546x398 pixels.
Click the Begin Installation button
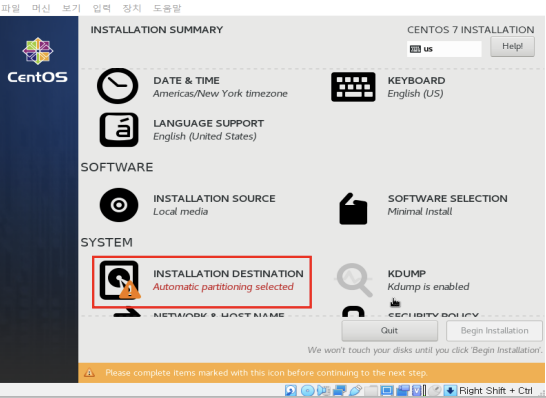(x=494, y=330)
